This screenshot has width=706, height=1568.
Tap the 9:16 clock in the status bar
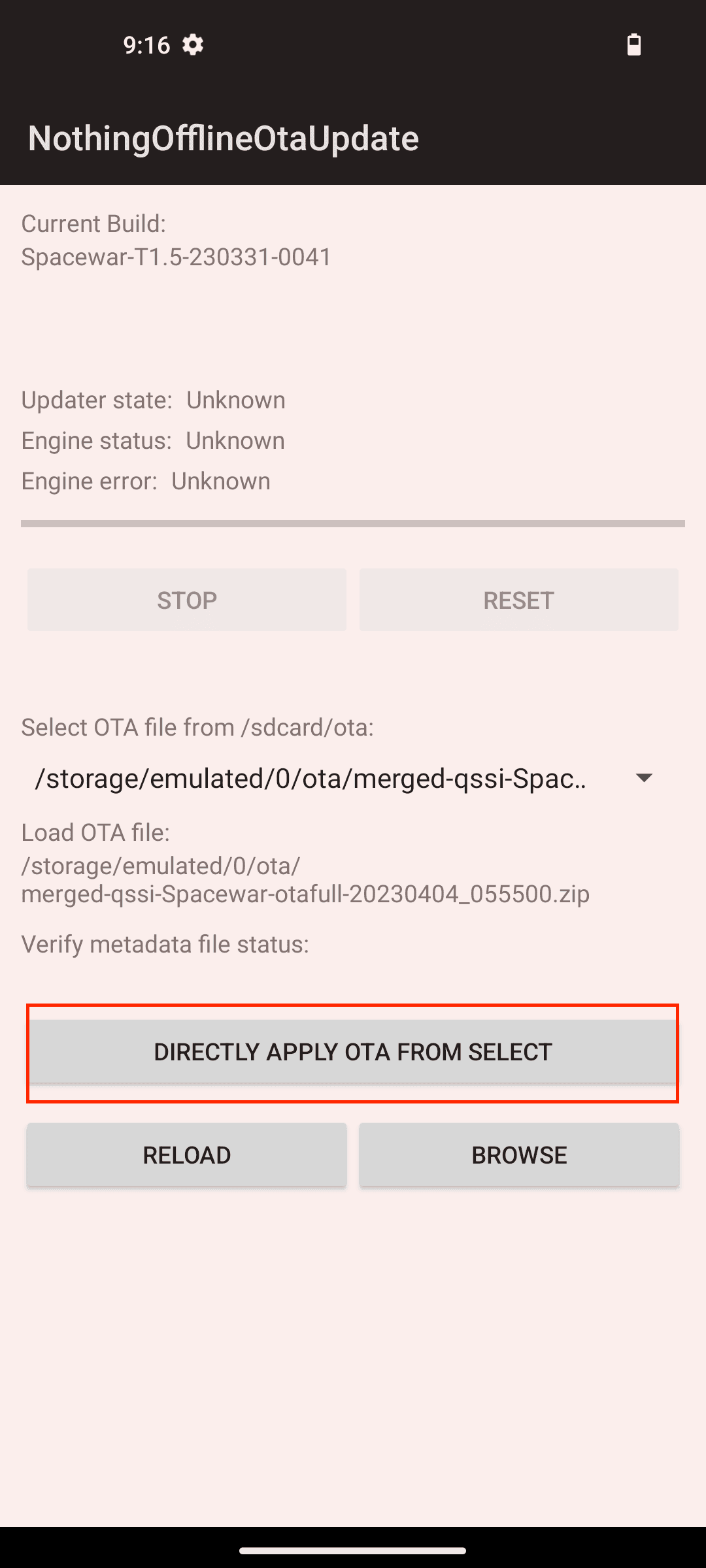coord(145,45)
